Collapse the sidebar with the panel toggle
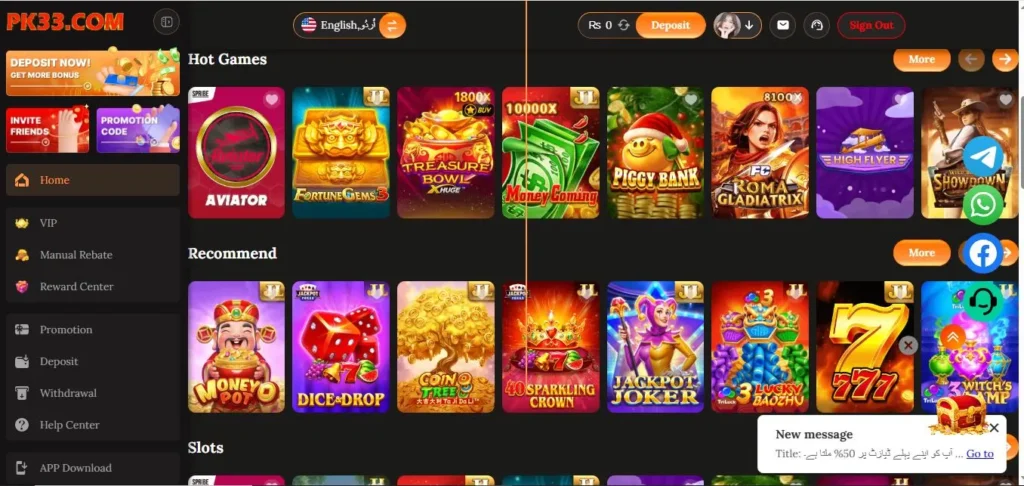Viewport: 1024px width, 486px height. [166, 22]
